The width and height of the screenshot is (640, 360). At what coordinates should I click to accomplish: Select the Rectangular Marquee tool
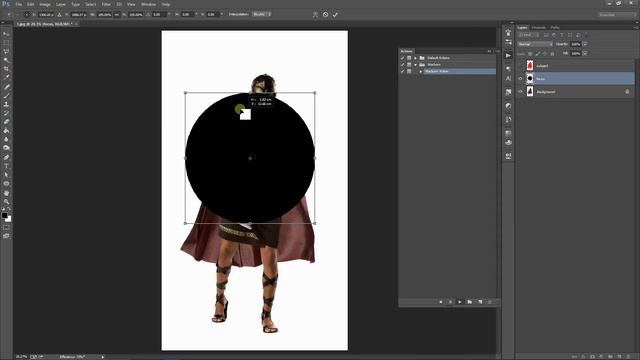(6, 43)
